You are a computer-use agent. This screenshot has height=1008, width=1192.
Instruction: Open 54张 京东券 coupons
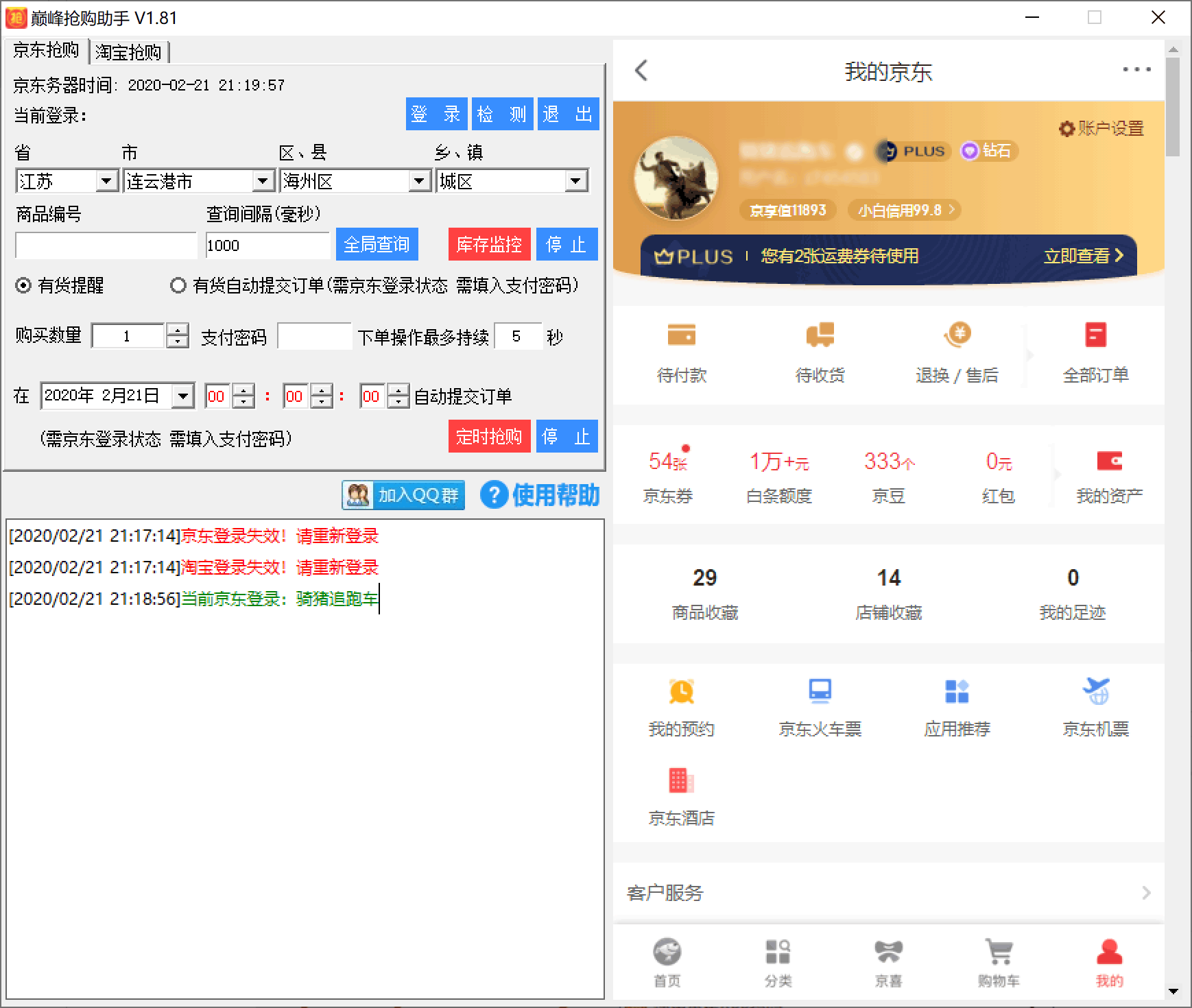[x=667, y=477]
